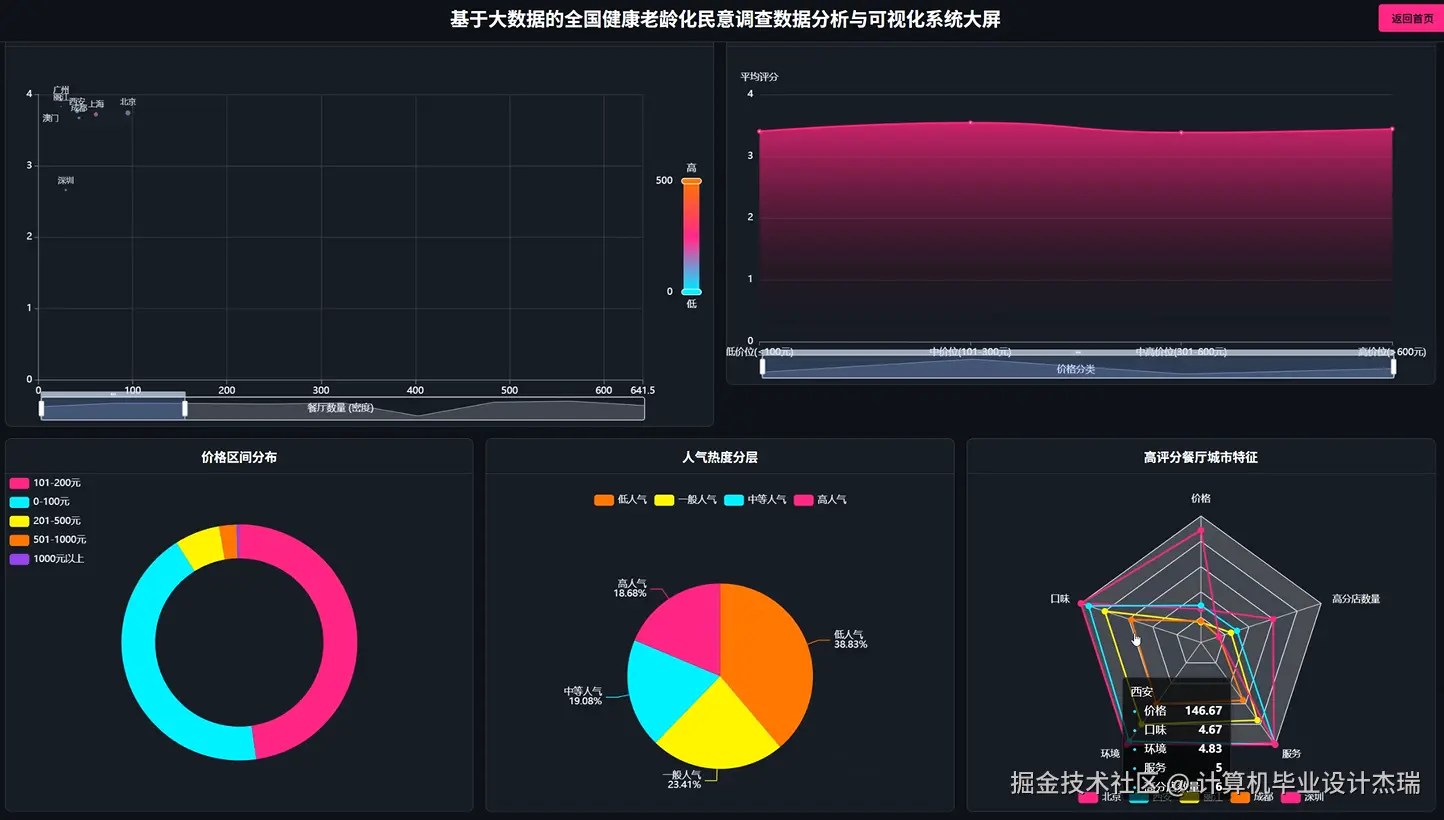Click the left handle of 餐厅数量 slider
Image resolution: width=1444 pixels, height=820 pixels.
point(42,408)
